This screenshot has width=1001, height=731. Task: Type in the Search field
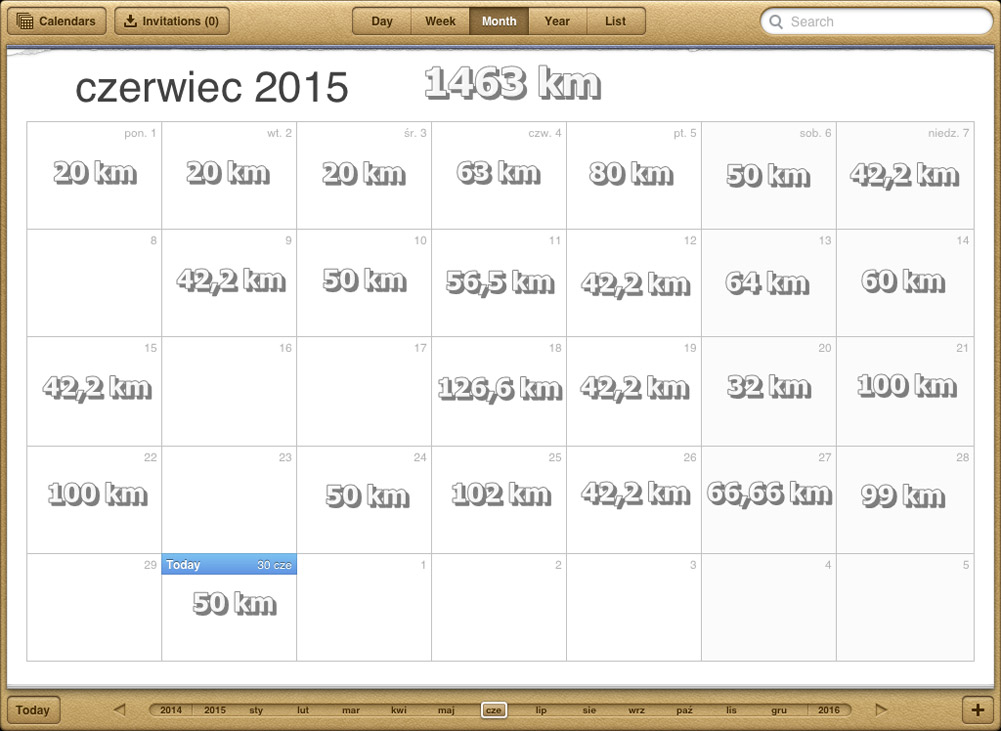(885, 22)
